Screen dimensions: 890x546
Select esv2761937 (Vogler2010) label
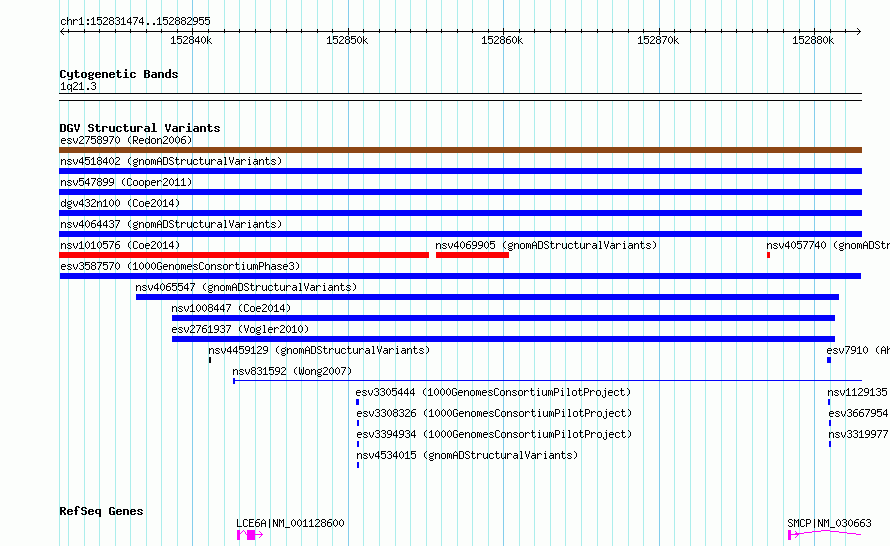(x=240, y=329)
